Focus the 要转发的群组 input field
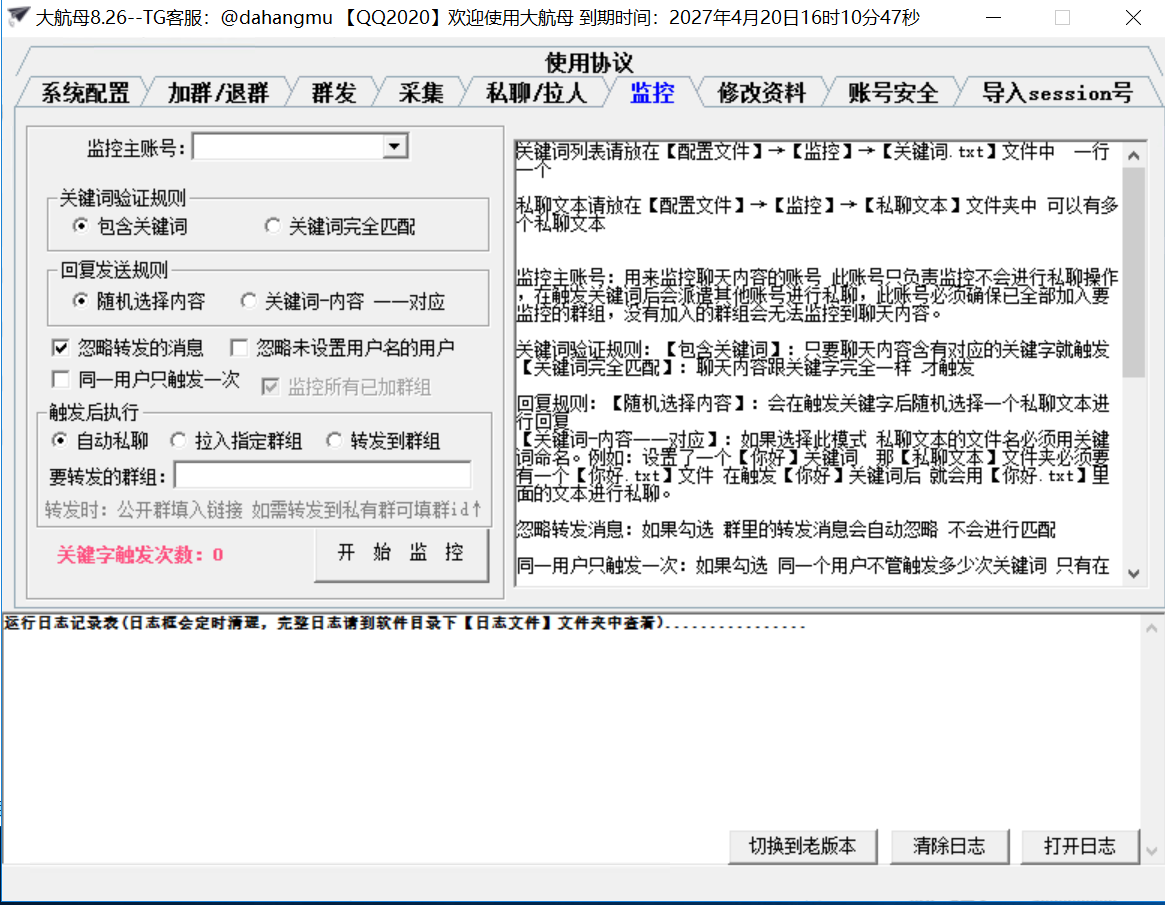The height and width of the screenshot is (905, 1165). [x=322, y=475]
